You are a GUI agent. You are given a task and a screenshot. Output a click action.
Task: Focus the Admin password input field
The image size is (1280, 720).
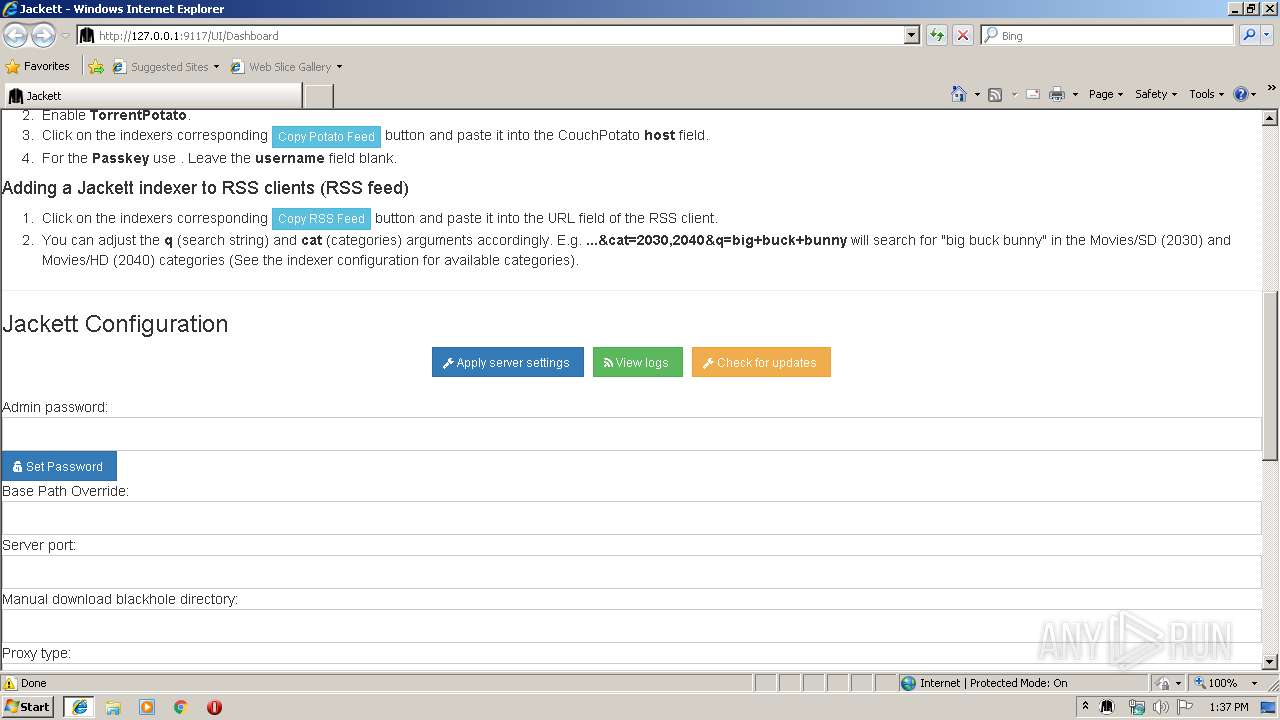(x=632, y=434)
